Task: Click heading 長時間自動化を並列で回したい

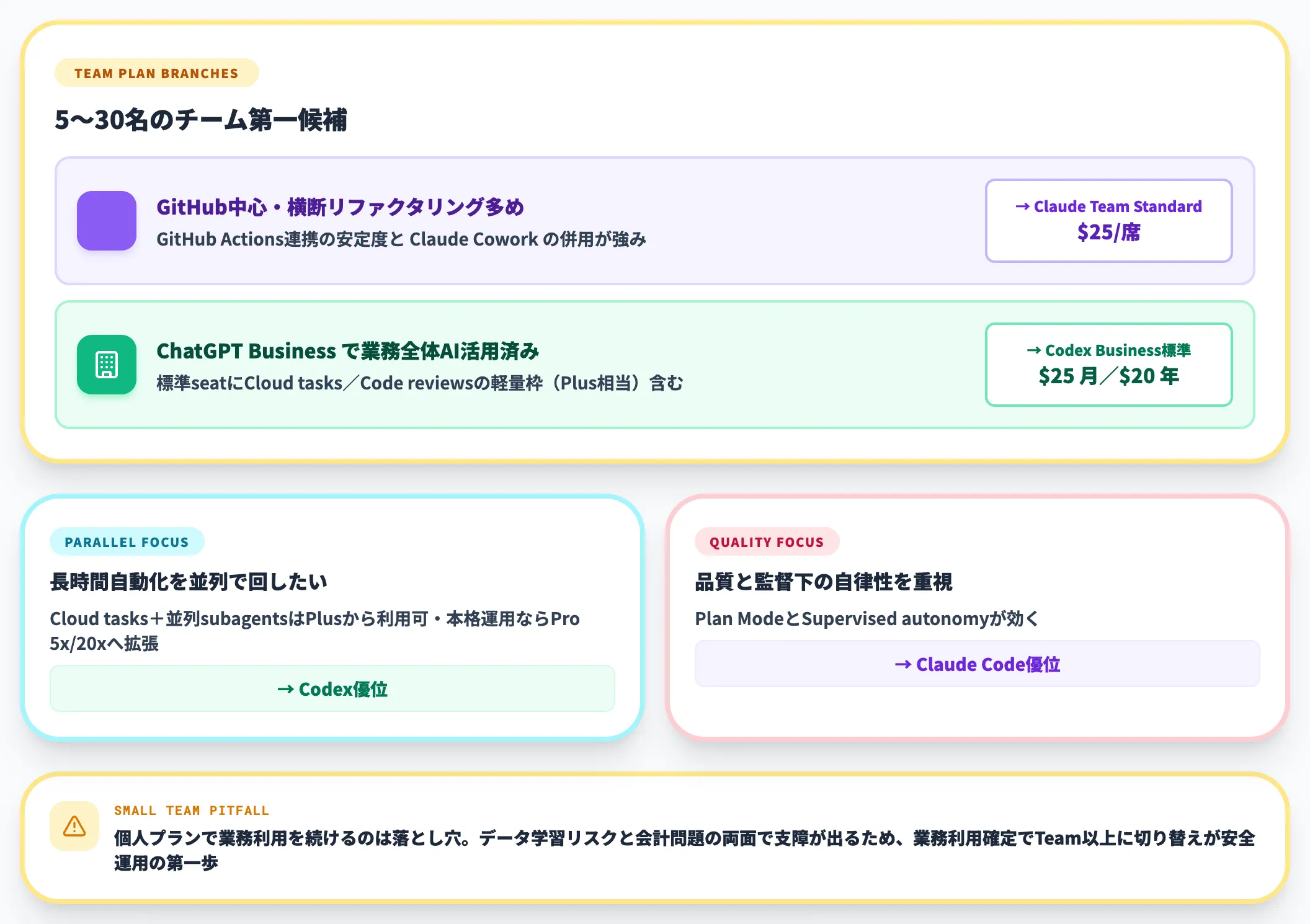Action: click(x=189, y=582)
